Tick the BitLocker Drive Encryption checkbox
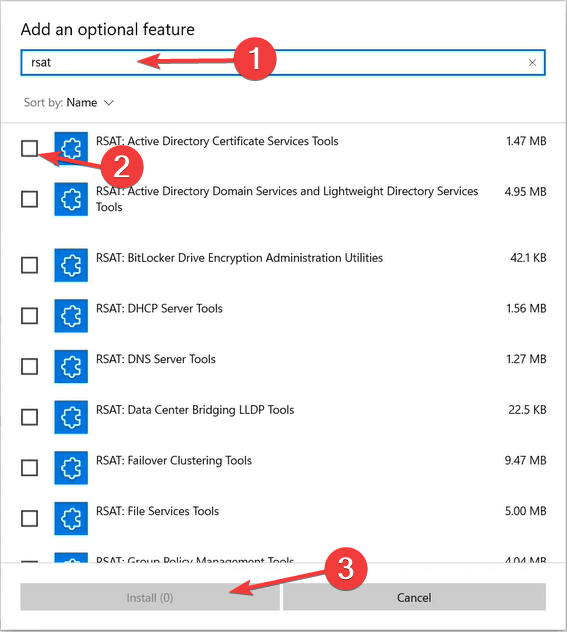The height and width of the screenshot is (632, 567). [29, 265]
